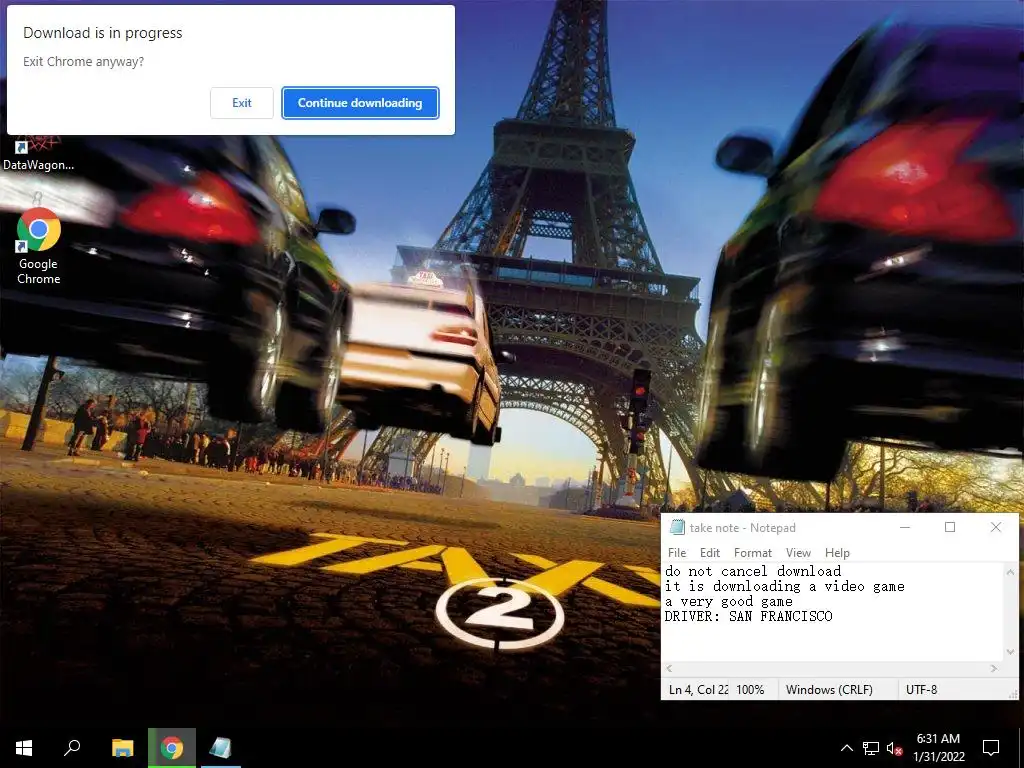Click line 'it is downloading a video game'
Screen dimensions: 1024x768
[785, 586]
